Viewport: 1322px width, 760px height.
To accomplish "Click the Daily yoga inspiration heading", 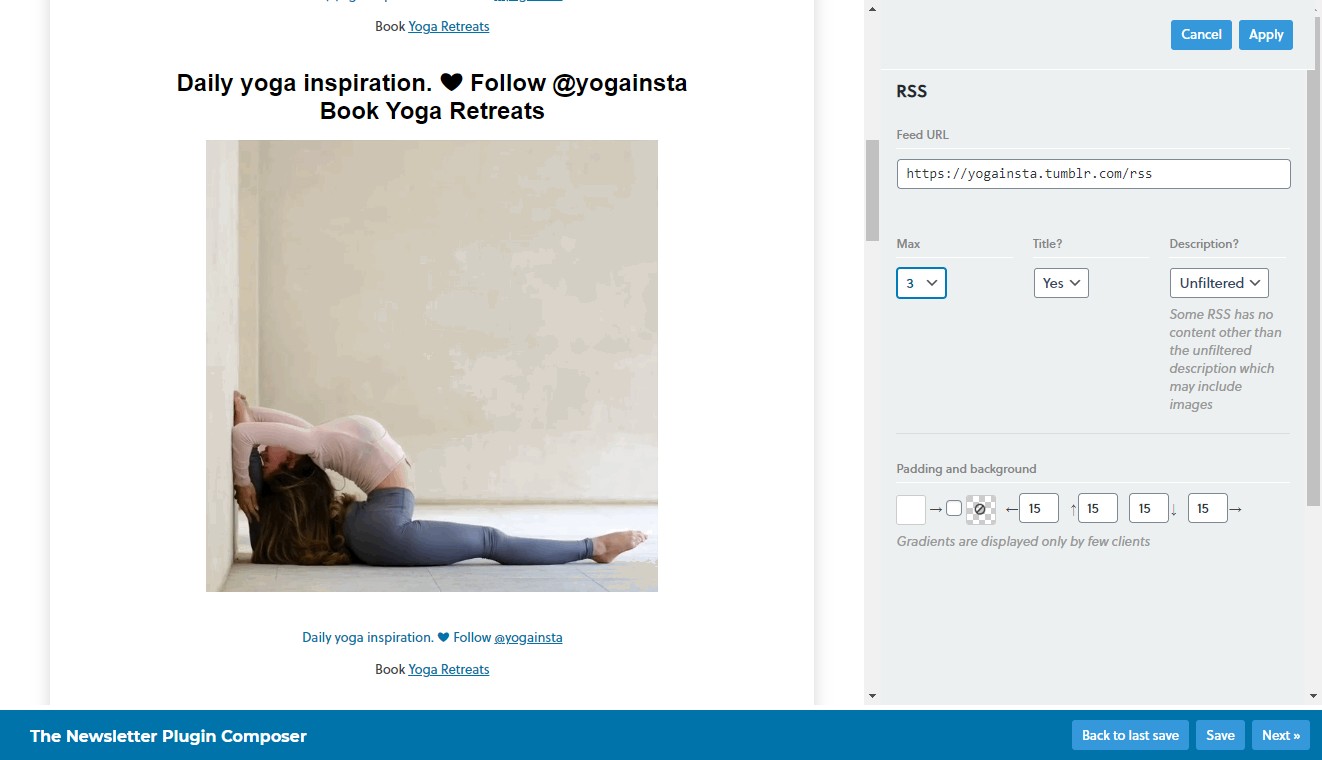I will pyautogui.click(x=432, y=97).
